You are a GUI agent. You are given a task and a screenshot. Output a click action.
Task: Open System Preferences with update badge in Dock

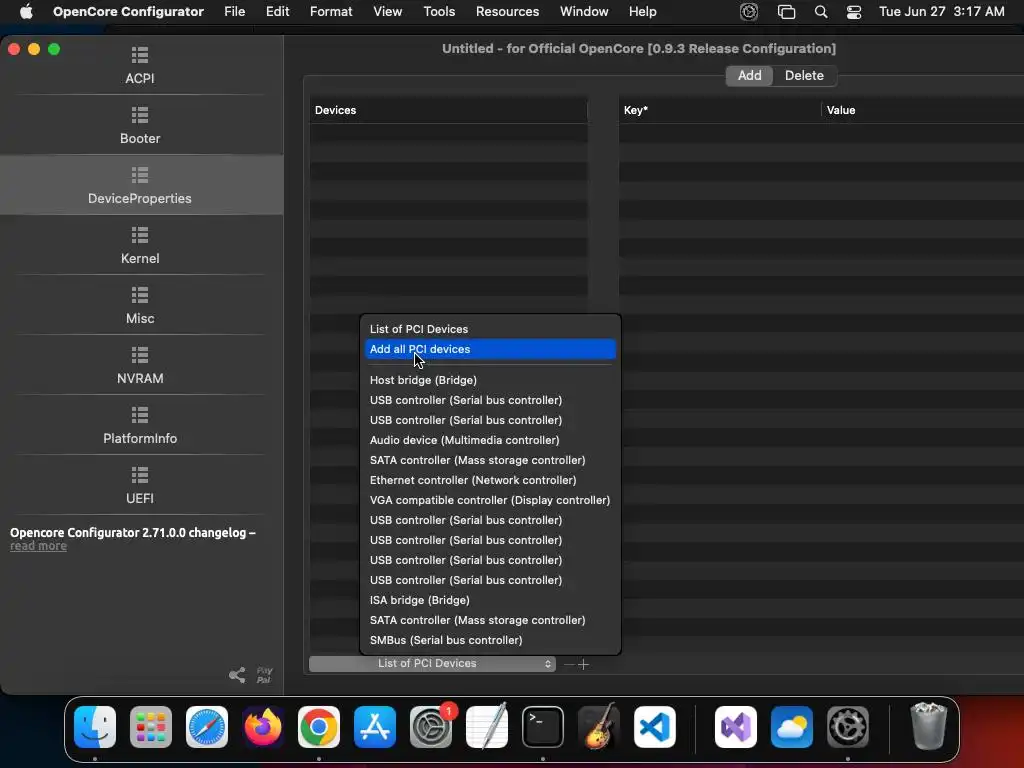click(x=431, y=727)
